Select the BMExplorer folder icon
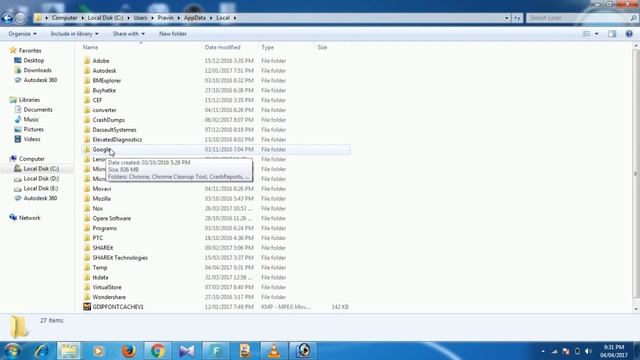This screenshot has width=640, height=360. pos(87,80)
